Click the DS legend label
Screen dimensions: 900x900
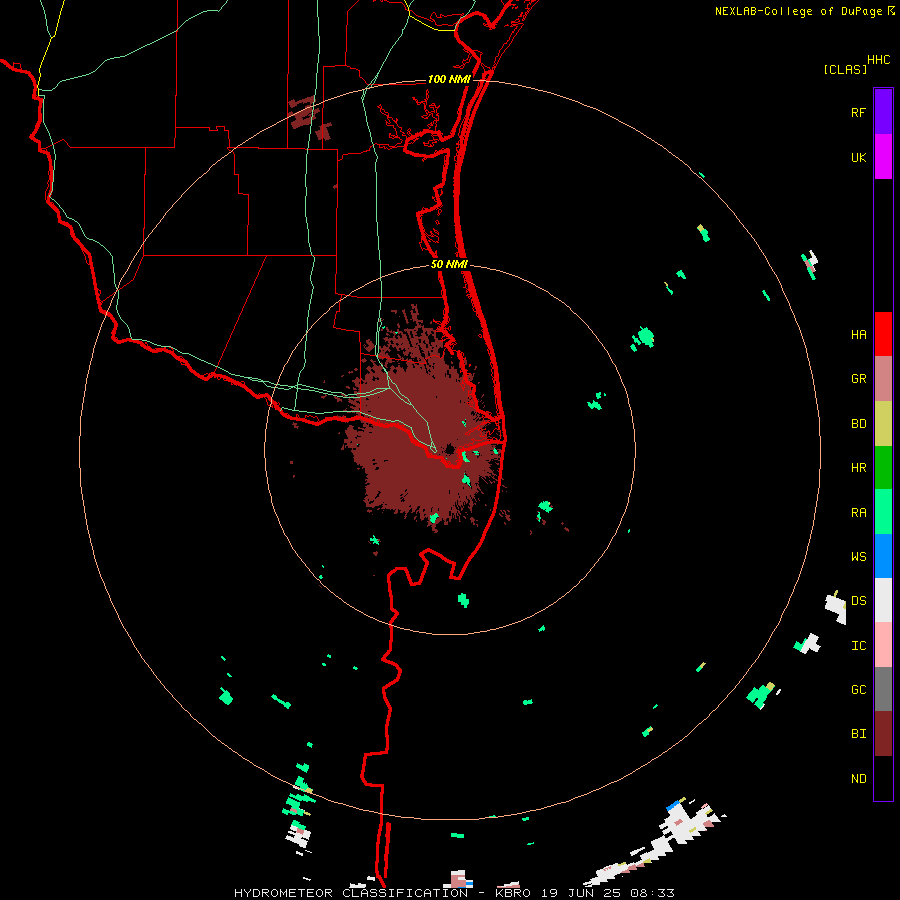point(858,600)
